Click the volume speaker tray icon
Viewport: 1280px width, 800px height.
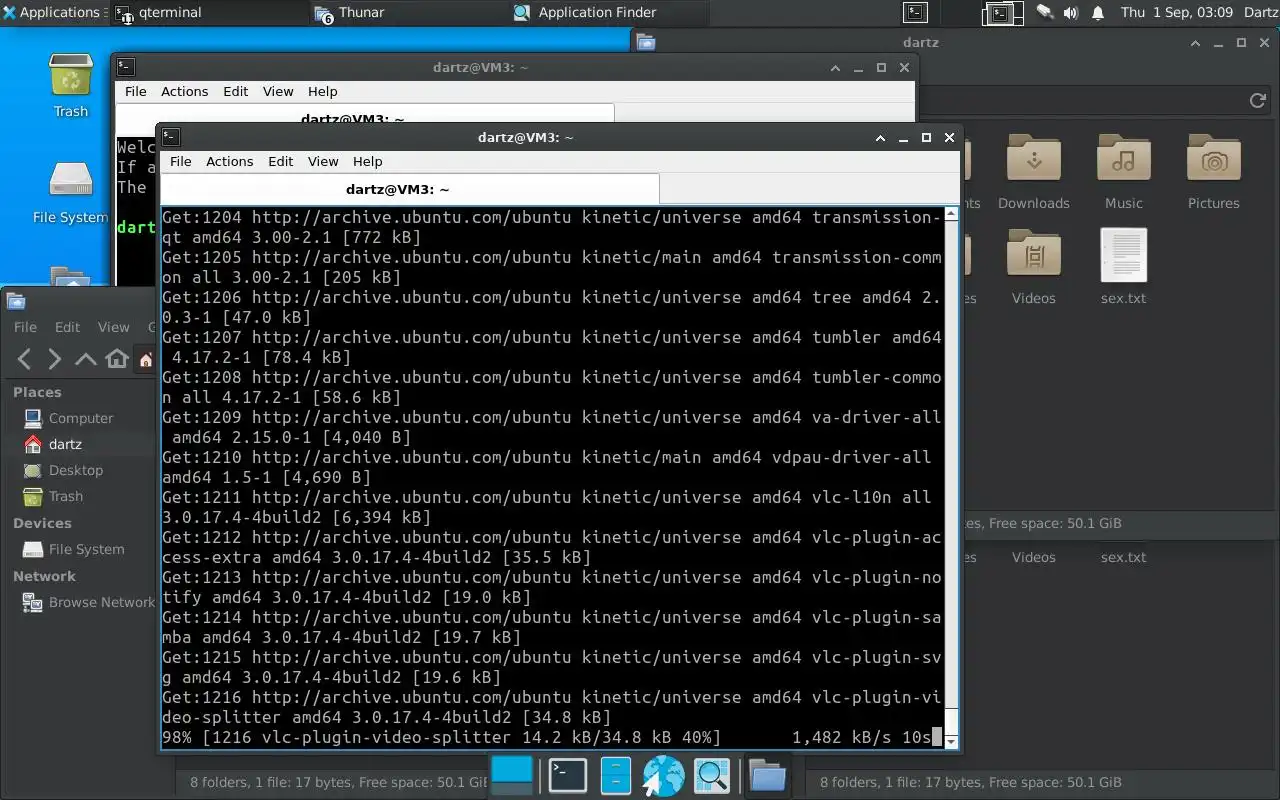[1071, 12]
